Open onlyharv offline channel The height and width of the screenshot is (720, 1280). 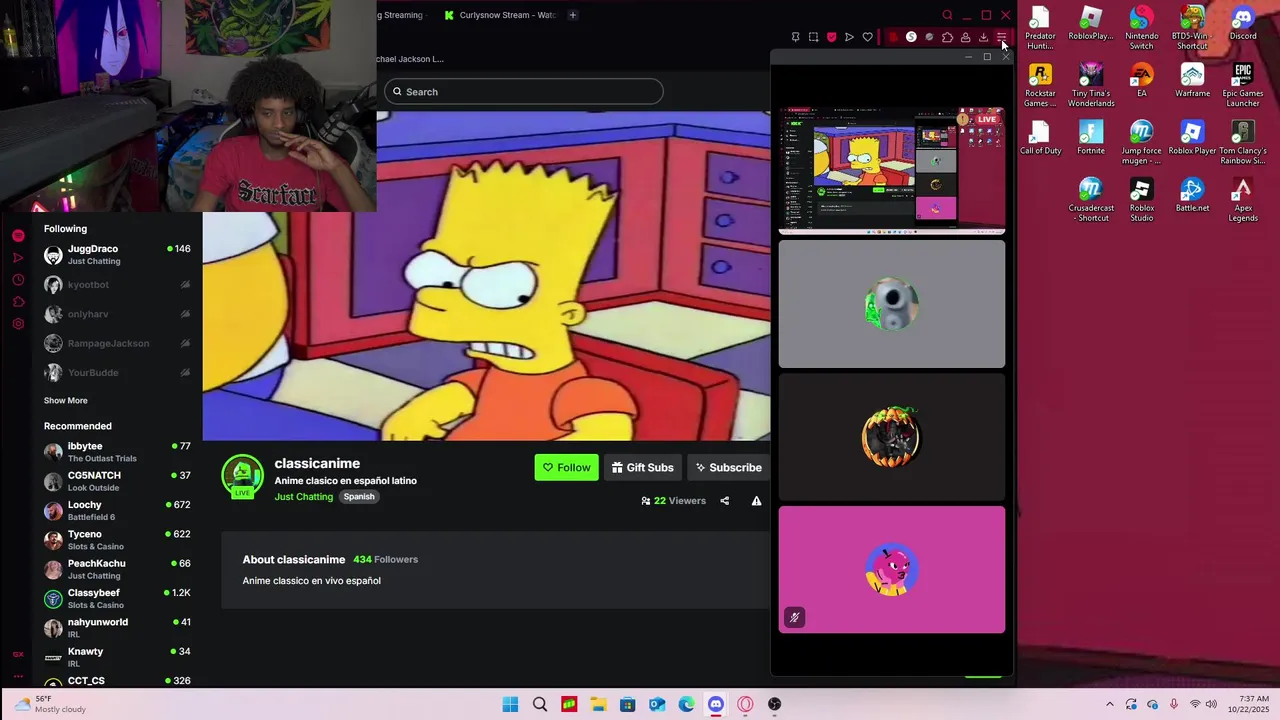coord(118,314)
